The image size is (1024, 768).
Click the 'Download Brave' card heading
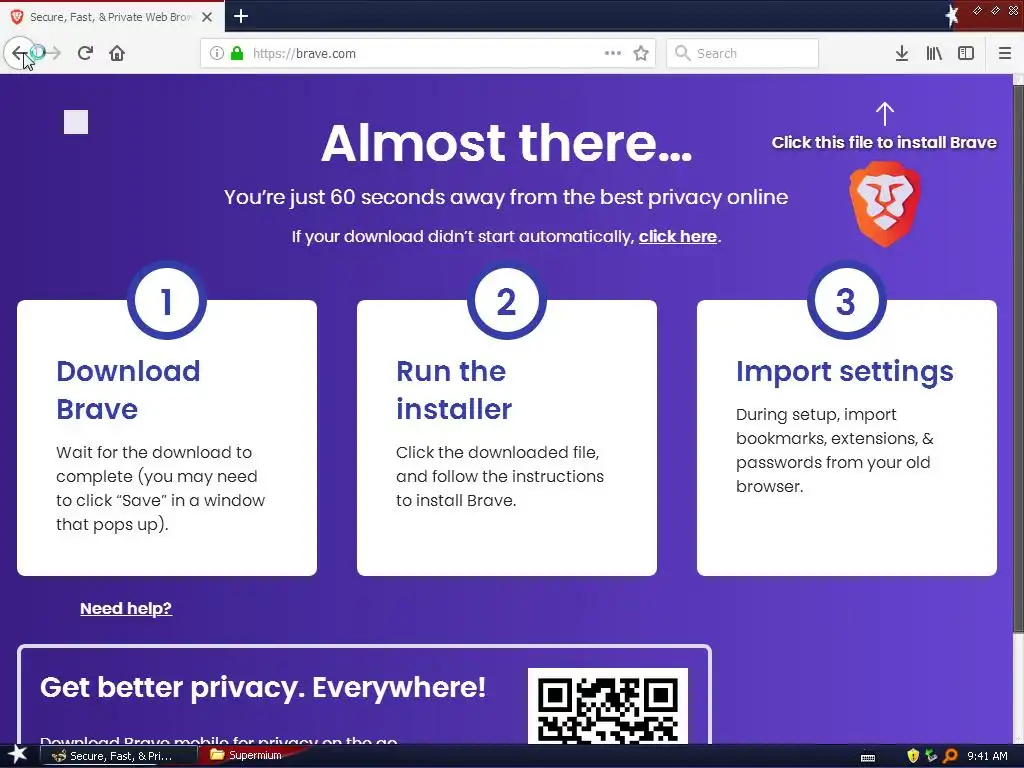tap(128, 390)
